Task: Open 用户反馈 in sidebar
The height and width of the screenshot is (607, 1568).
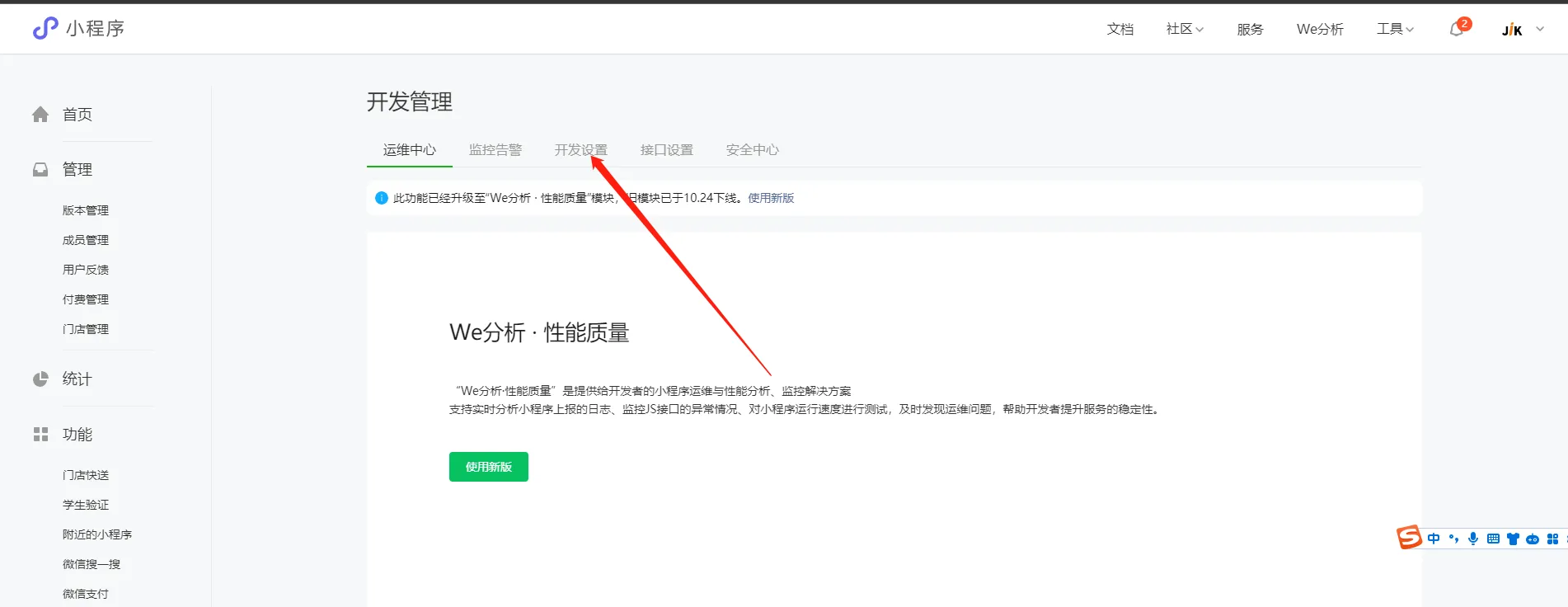Action: [86, 270]
